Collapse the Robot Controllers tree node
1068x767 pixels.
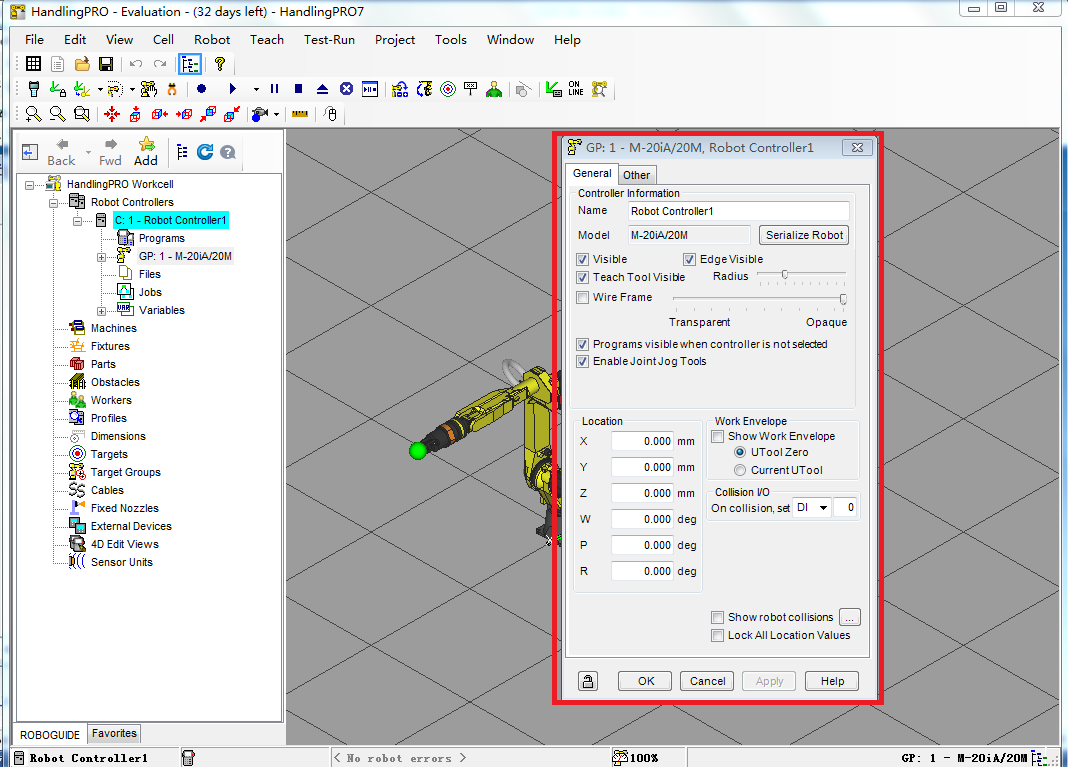coord(53,202)
